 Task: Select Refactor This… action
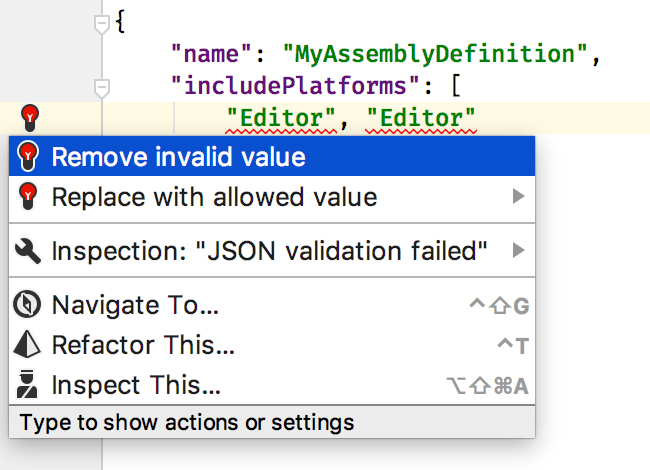tap(272, 344)
